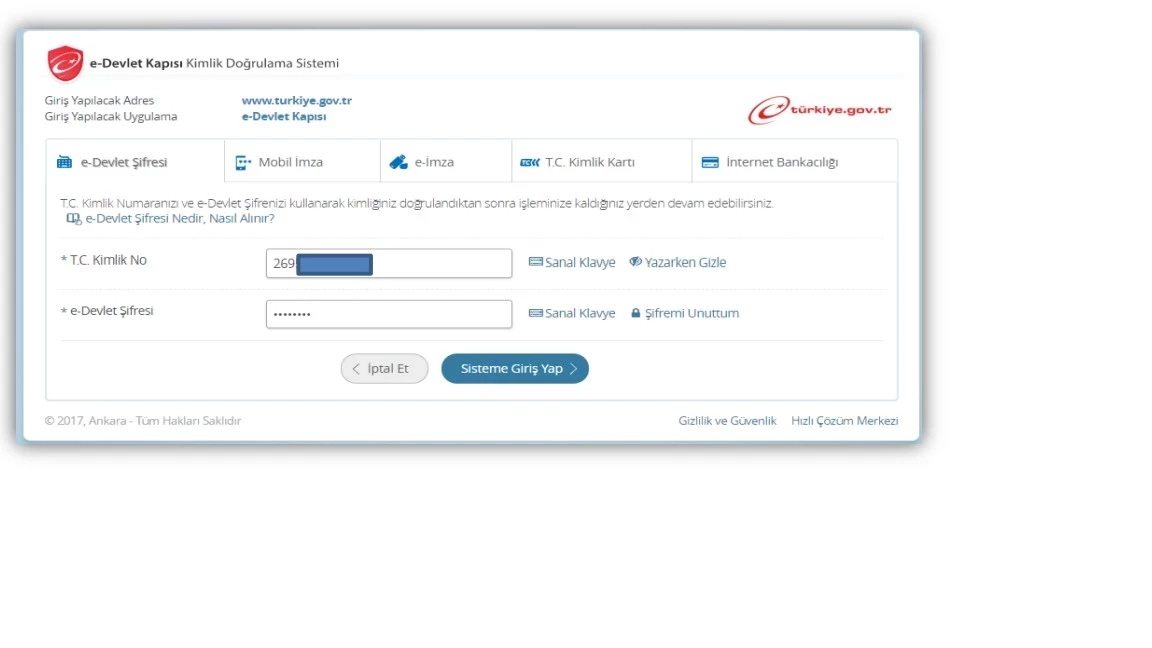Click the keyboard icon beside e-Devlet Şifresi
Image resolution: width=1152 pixels, height=648 pixels.
[535, 314]
